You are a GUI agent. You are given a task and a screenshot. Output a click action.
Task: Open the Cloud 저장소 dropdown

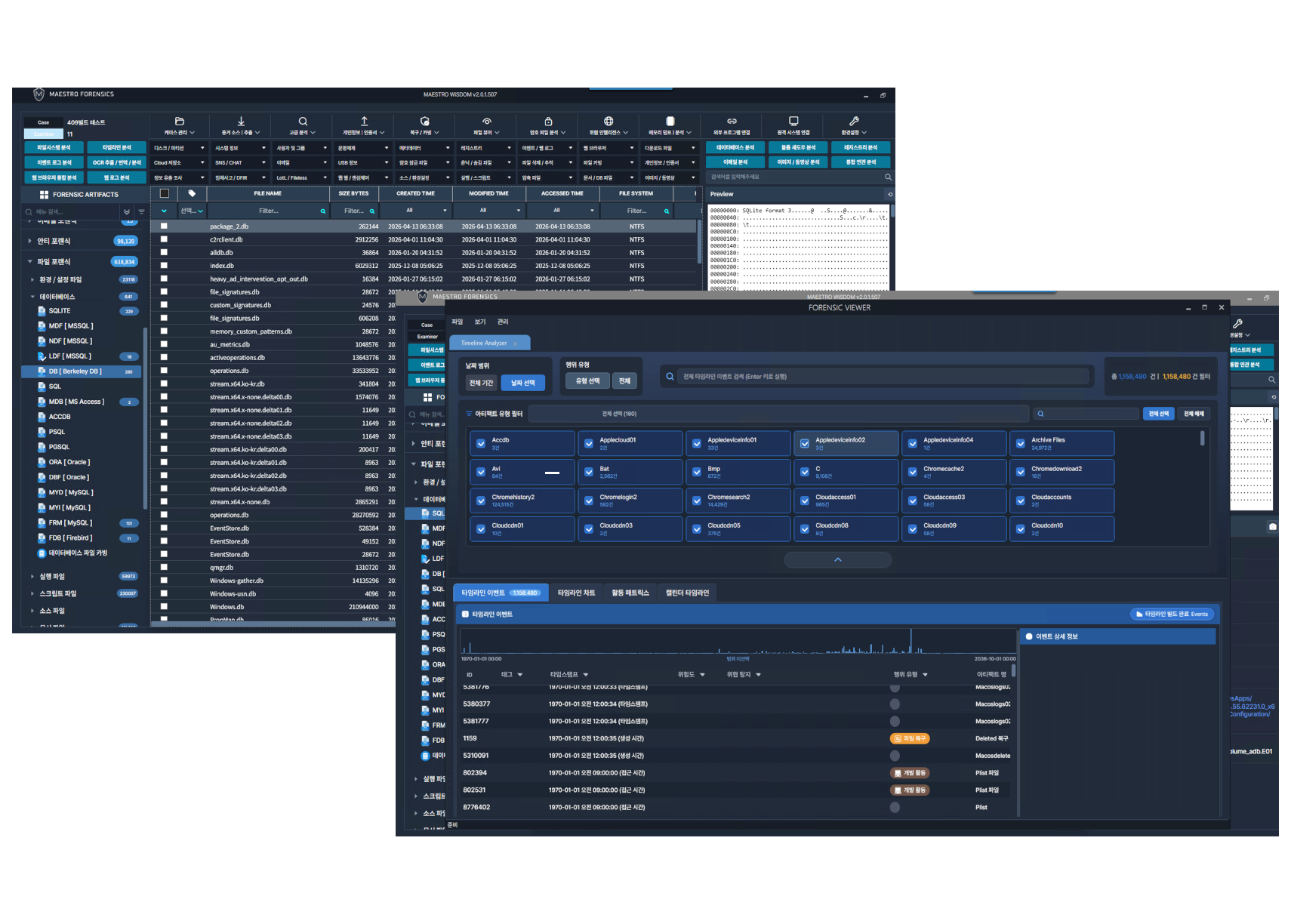pyautogui.click(x=179, y=162)
